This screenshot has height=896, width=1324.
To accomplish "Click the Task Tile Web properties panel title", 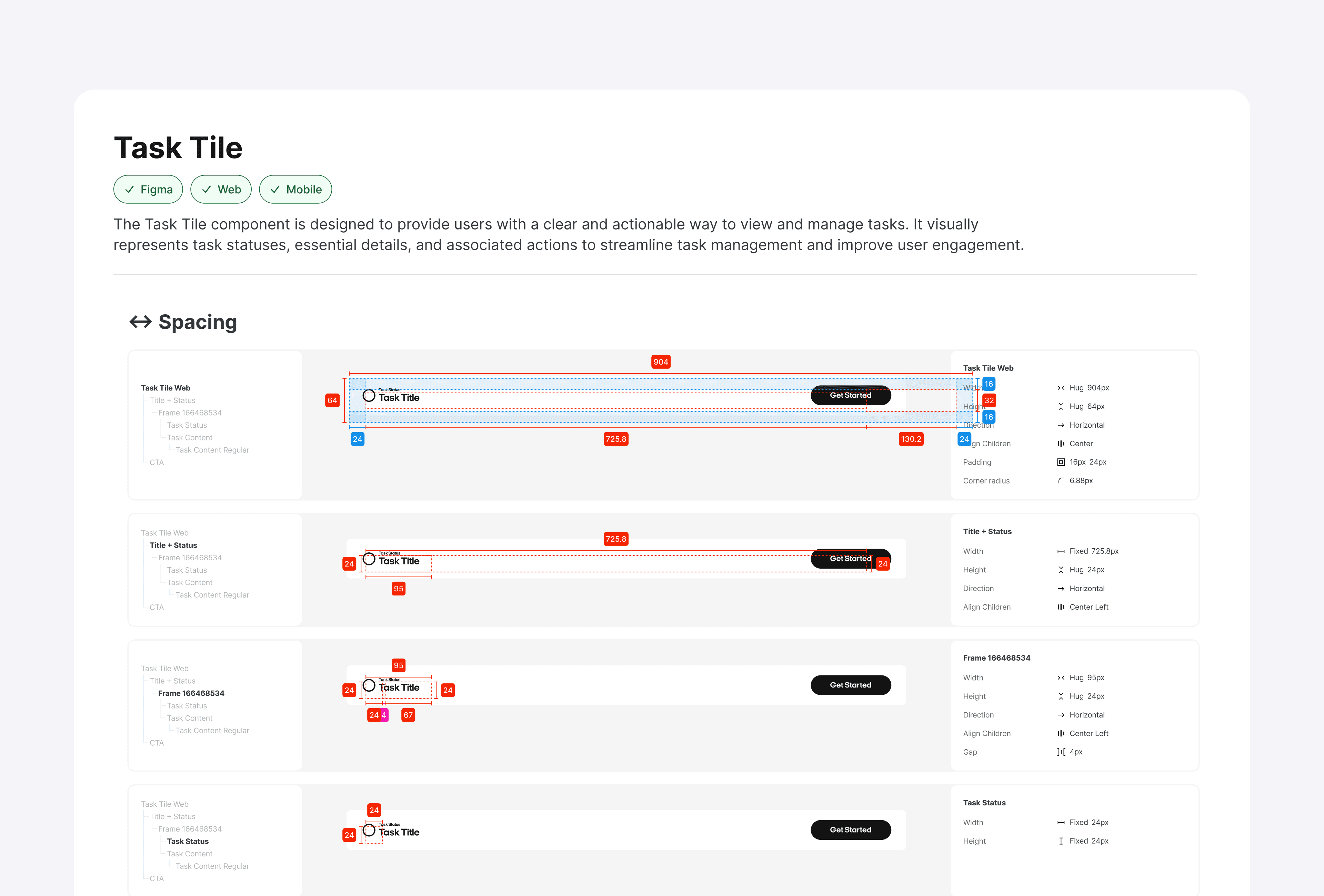I will tap(988, 368).
